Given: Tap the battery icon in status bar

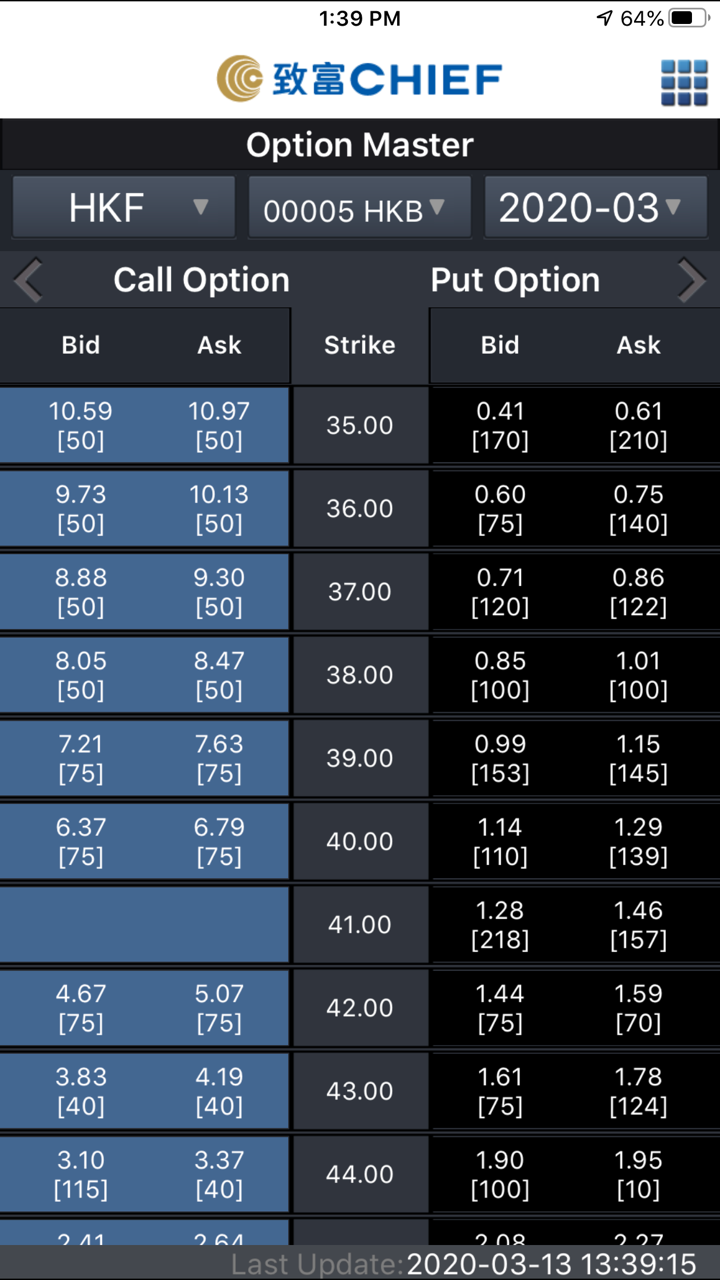Looking at the screenshot, I should (x=687, y=18).
